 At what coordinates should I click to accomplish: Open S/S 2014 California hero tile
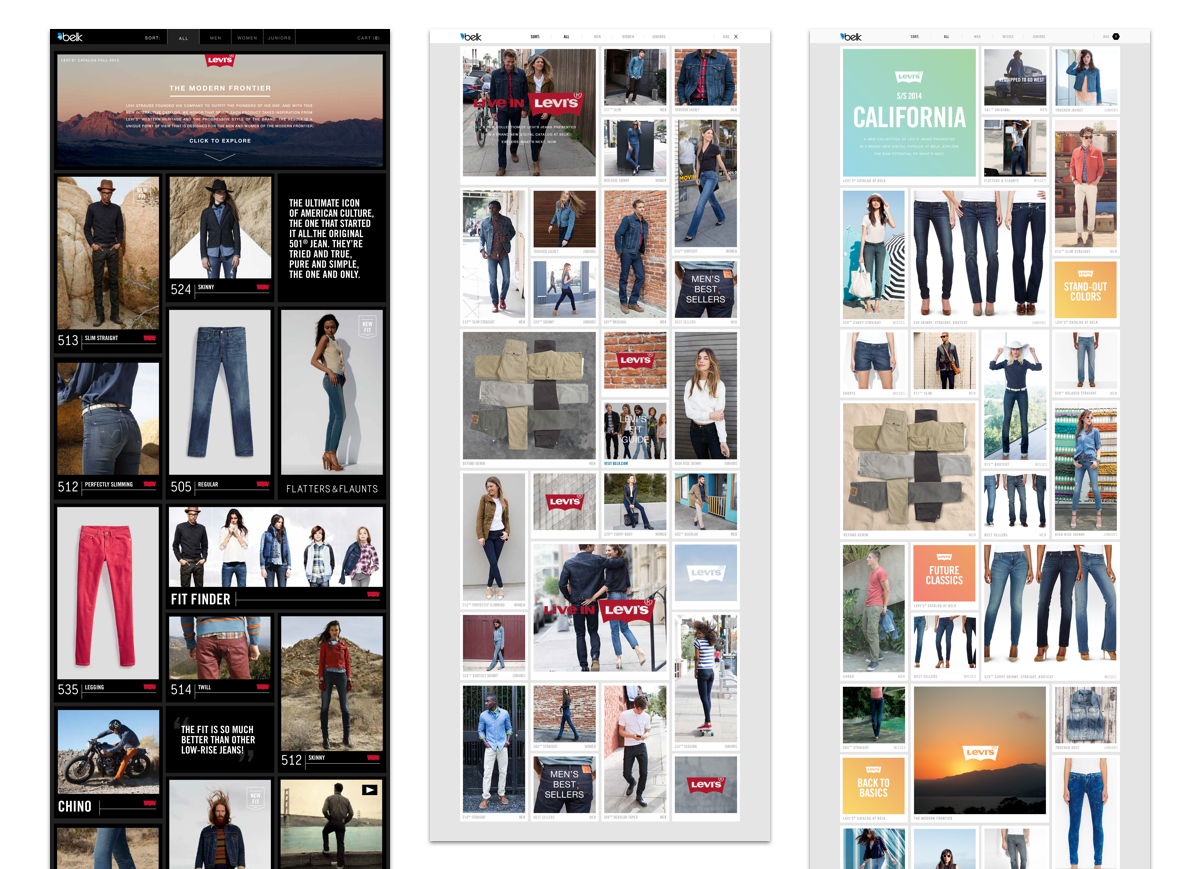click(x=910, y=113)
